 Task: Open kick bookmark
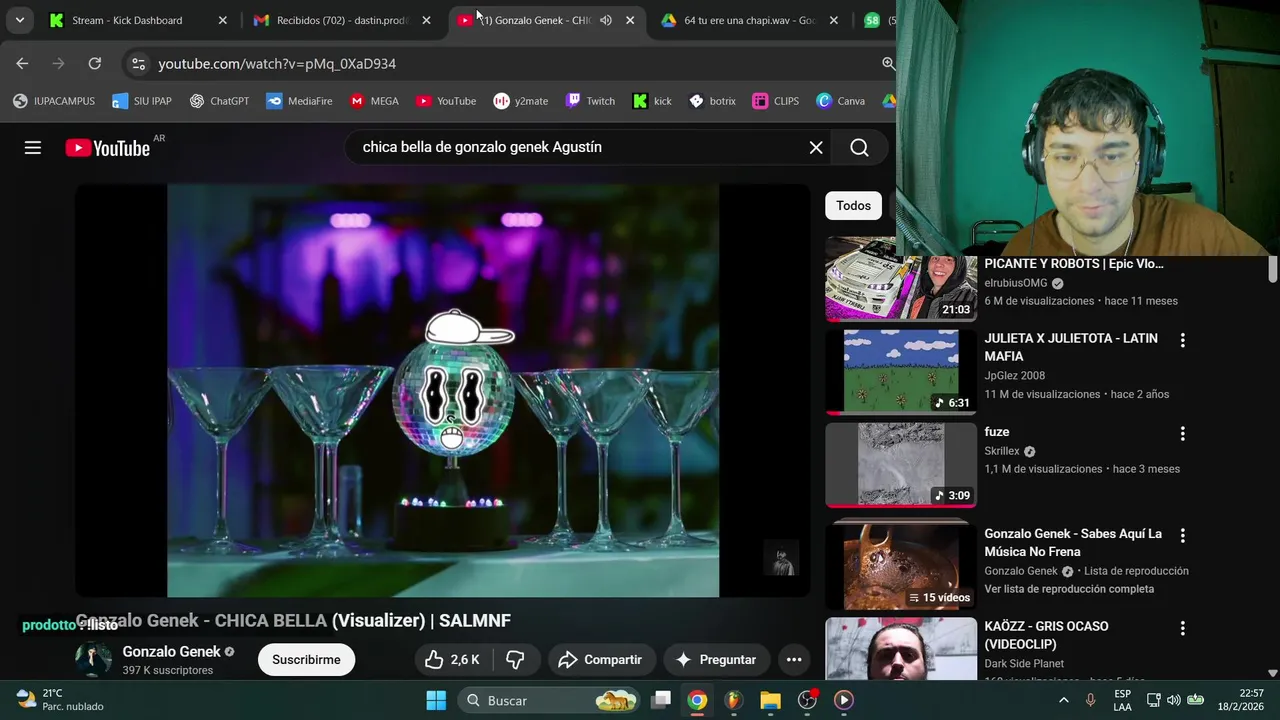652,101
